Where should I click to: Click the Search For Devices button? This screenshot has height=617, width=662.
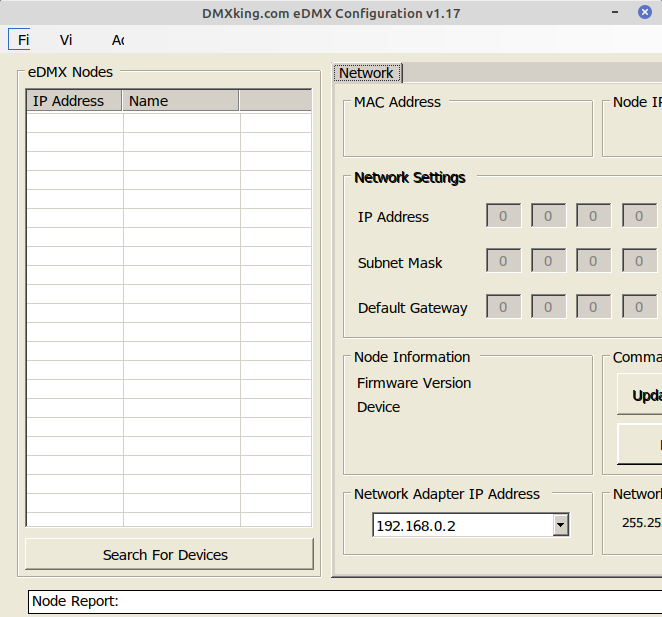169,554
